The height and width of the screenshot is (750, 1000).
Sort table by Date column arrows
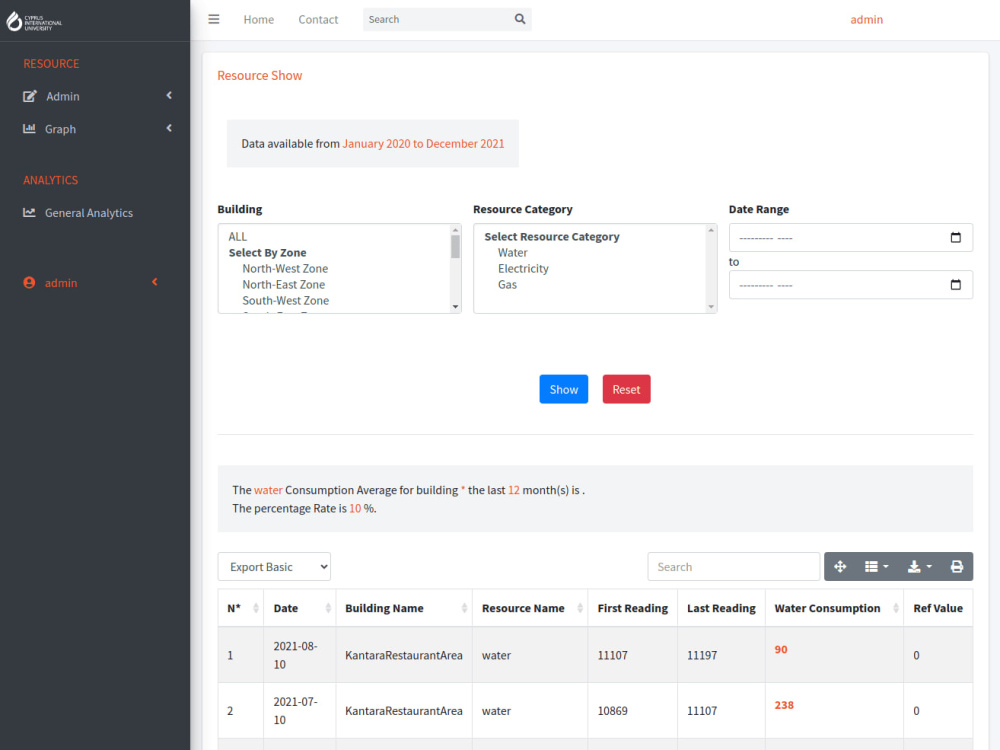coord(328,608)
